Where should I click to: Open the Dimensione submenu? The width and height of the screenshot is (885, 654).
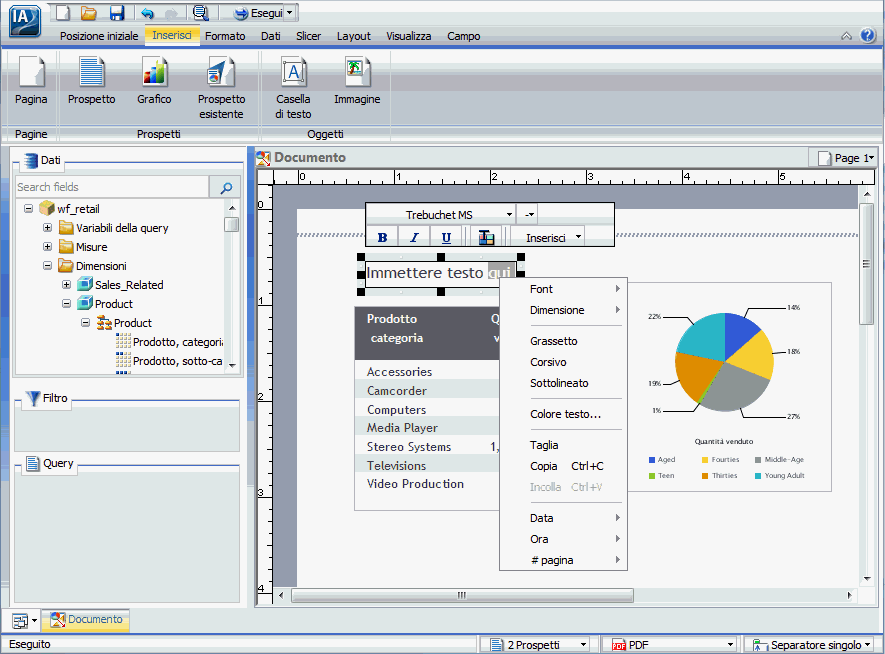564,310
